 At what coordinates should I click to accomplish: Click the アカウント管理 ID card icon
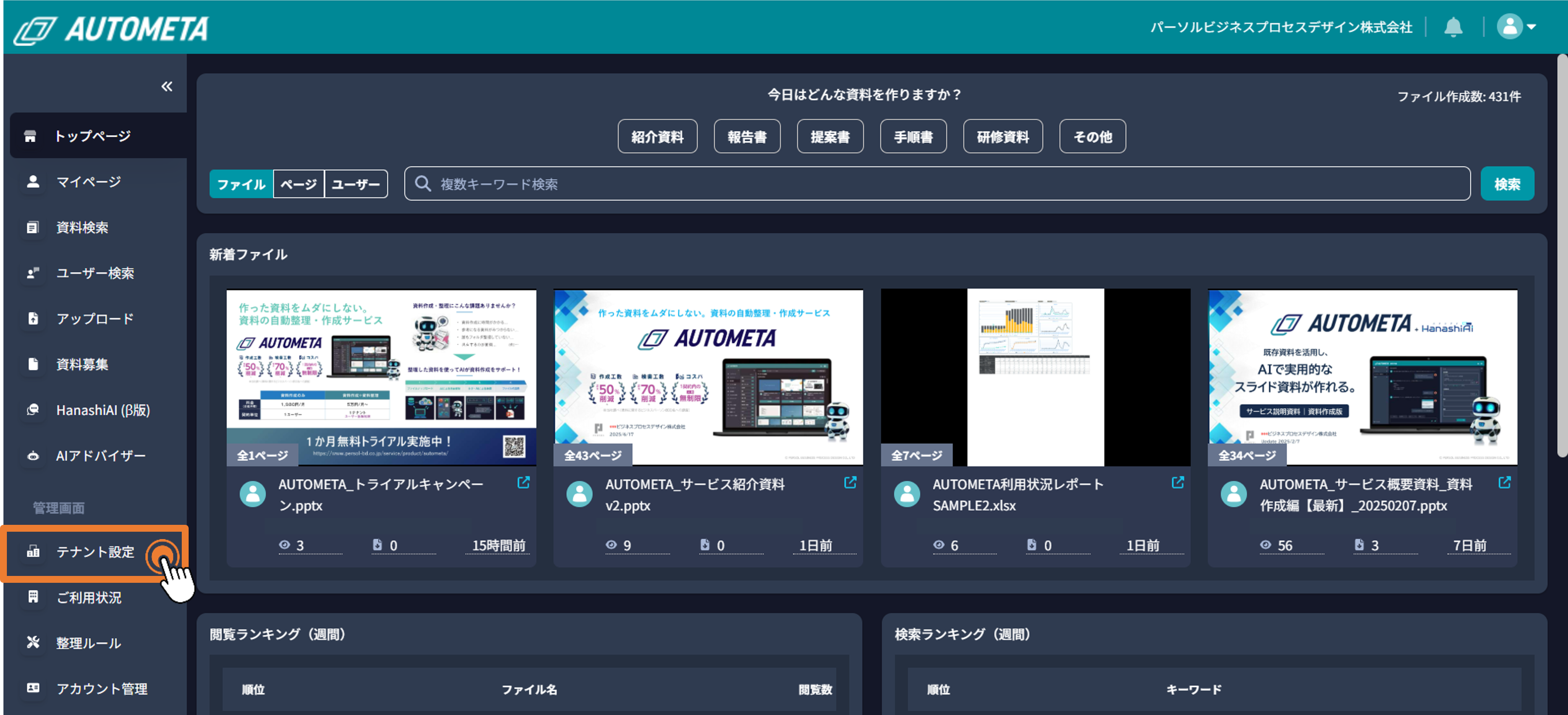tap(33, 688)
